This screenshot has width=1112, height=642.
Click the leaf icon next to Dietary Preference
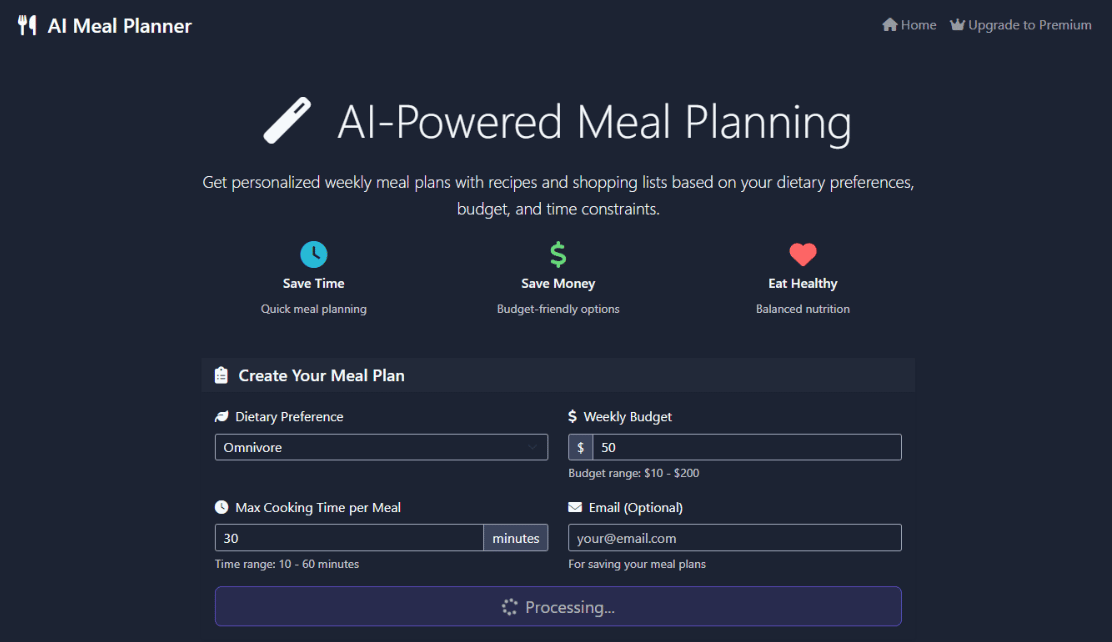coord(222,417)
